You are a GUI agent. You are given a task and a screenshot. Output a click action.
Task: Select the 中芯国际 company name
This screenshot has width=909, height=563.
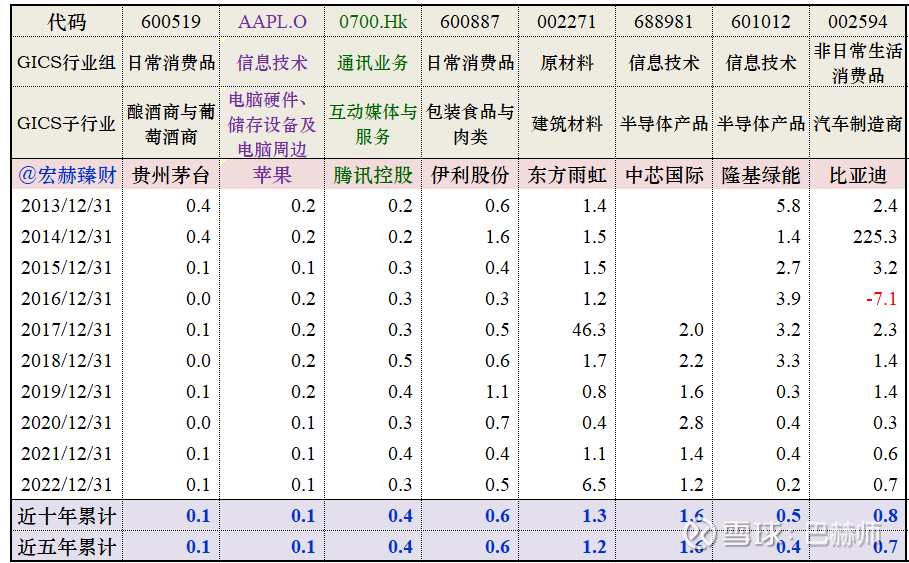pyautogui.click(x=663, y=175)
